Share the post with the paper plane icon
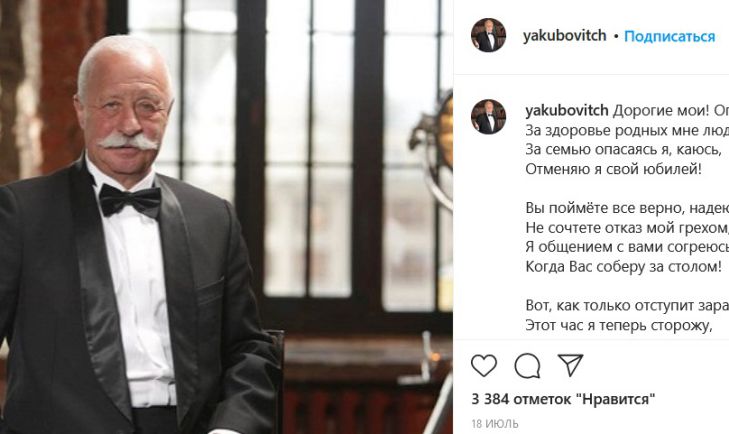 pos(570,365)
